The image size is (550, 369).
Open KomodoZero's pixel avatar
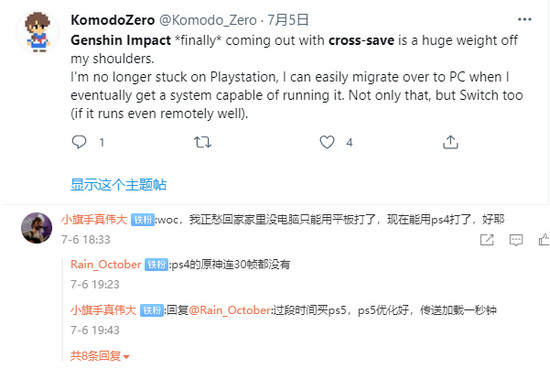click(x=37, y=32)
